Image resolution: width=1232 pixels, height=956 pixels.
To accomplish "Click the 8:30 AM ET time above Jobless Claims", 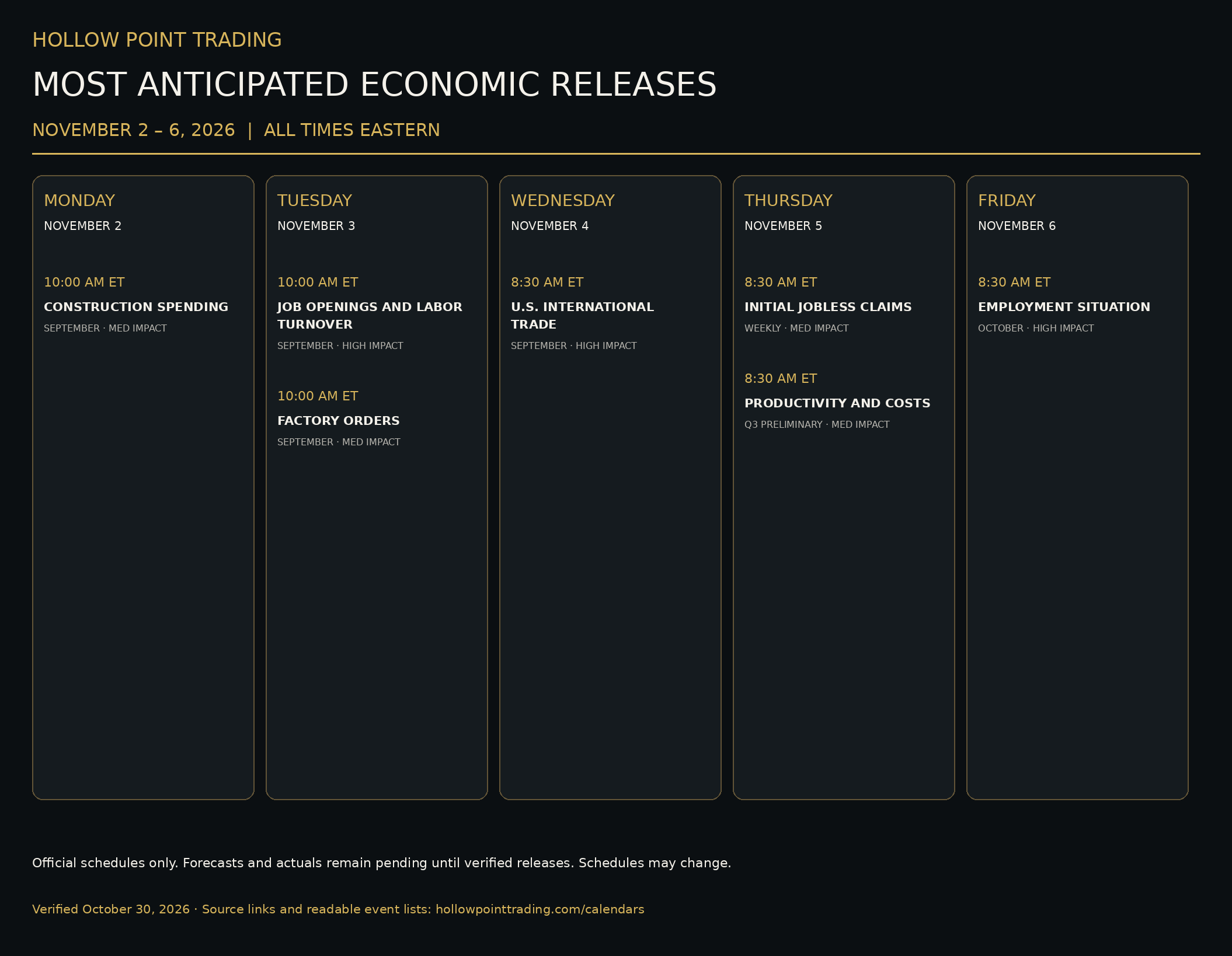I will pyautogui.click(x=781, y=282).
